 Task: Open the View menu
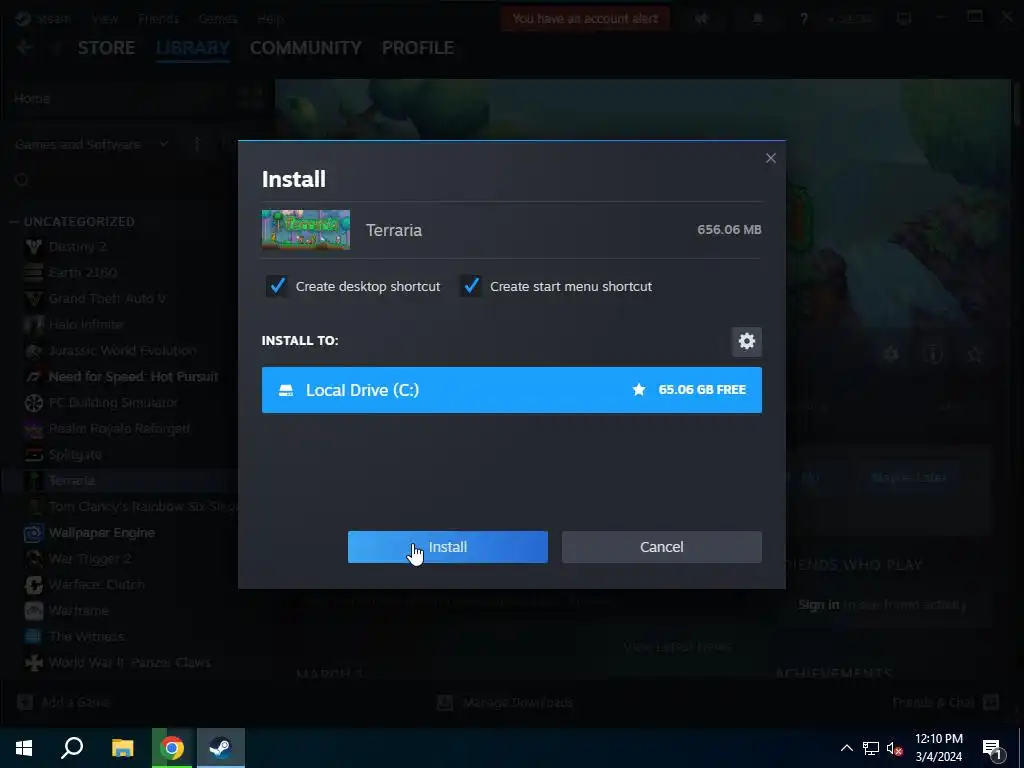click(x=104, y=18)
